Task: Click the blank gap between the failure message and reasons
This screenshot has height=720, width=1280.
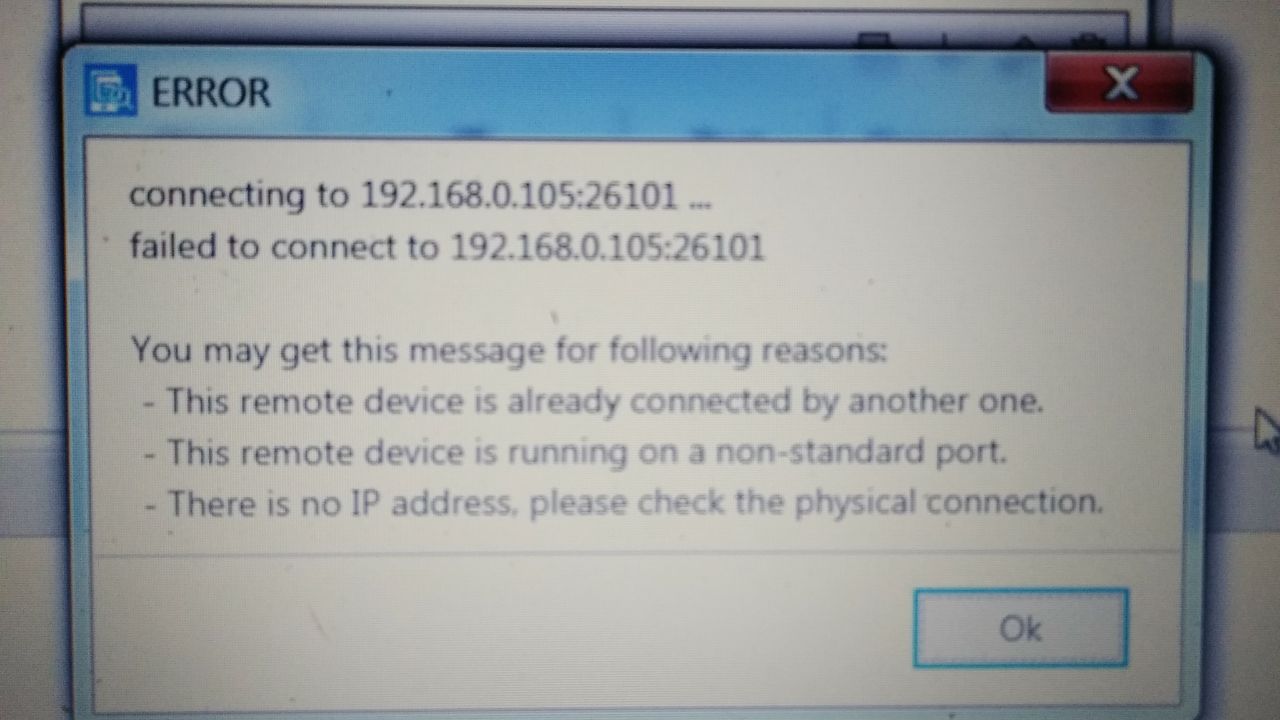Action: [638, 300]
